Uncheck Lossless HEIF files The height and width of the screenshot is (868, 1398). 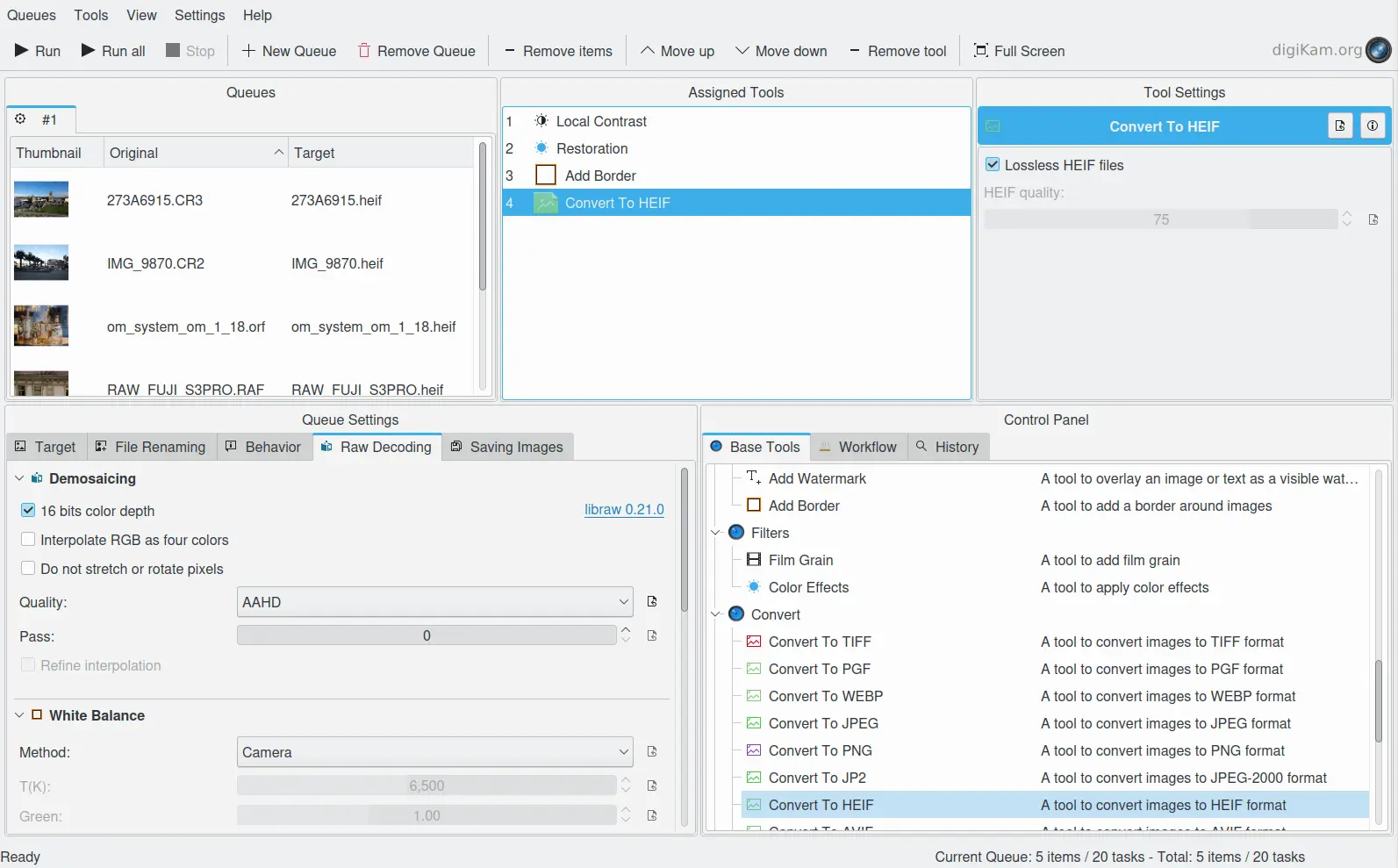point(993,165)
